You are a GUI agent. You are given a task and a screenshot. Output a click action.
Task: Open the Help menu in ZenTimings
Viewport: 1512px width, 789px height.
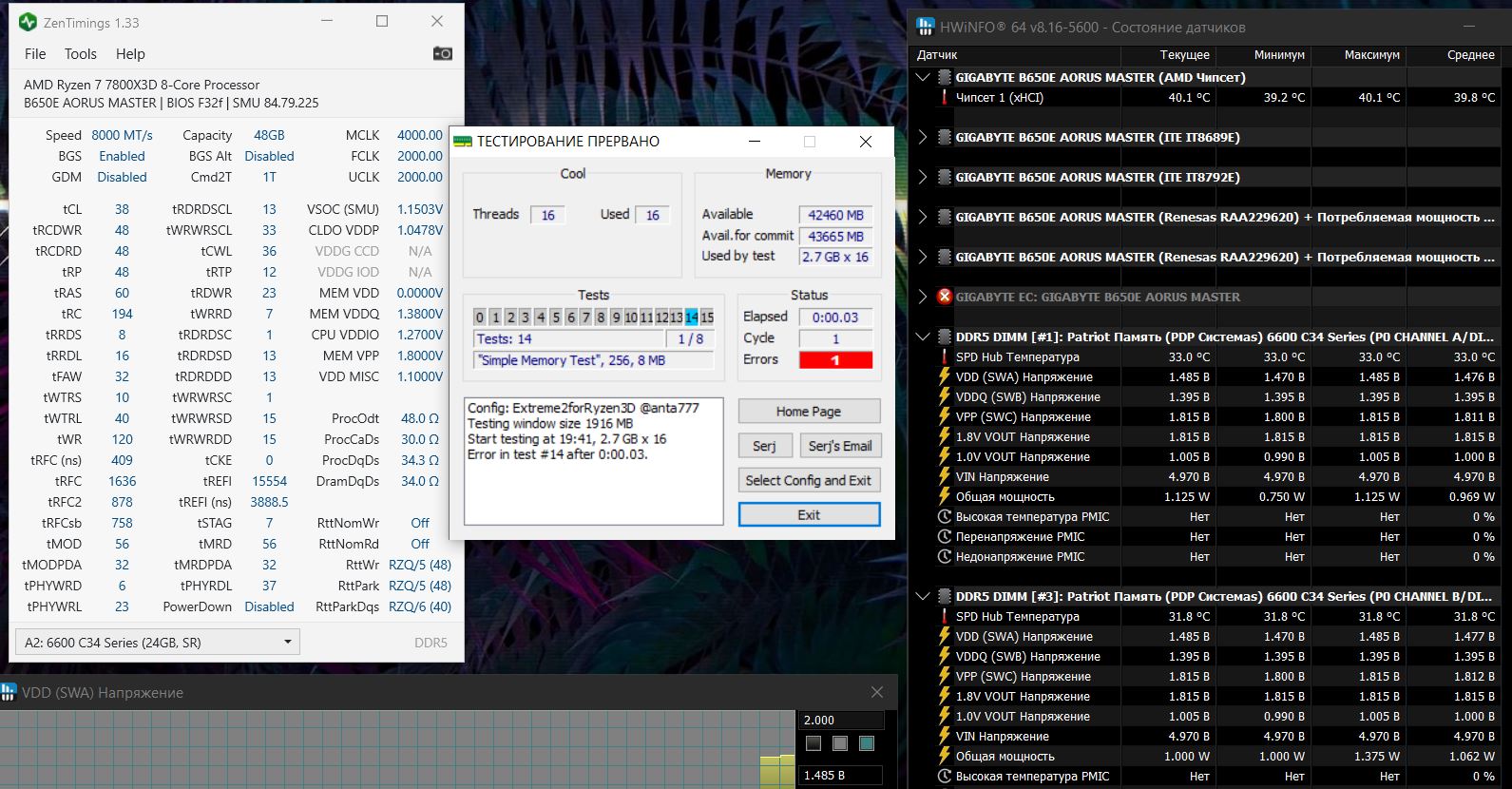[130, 54]
